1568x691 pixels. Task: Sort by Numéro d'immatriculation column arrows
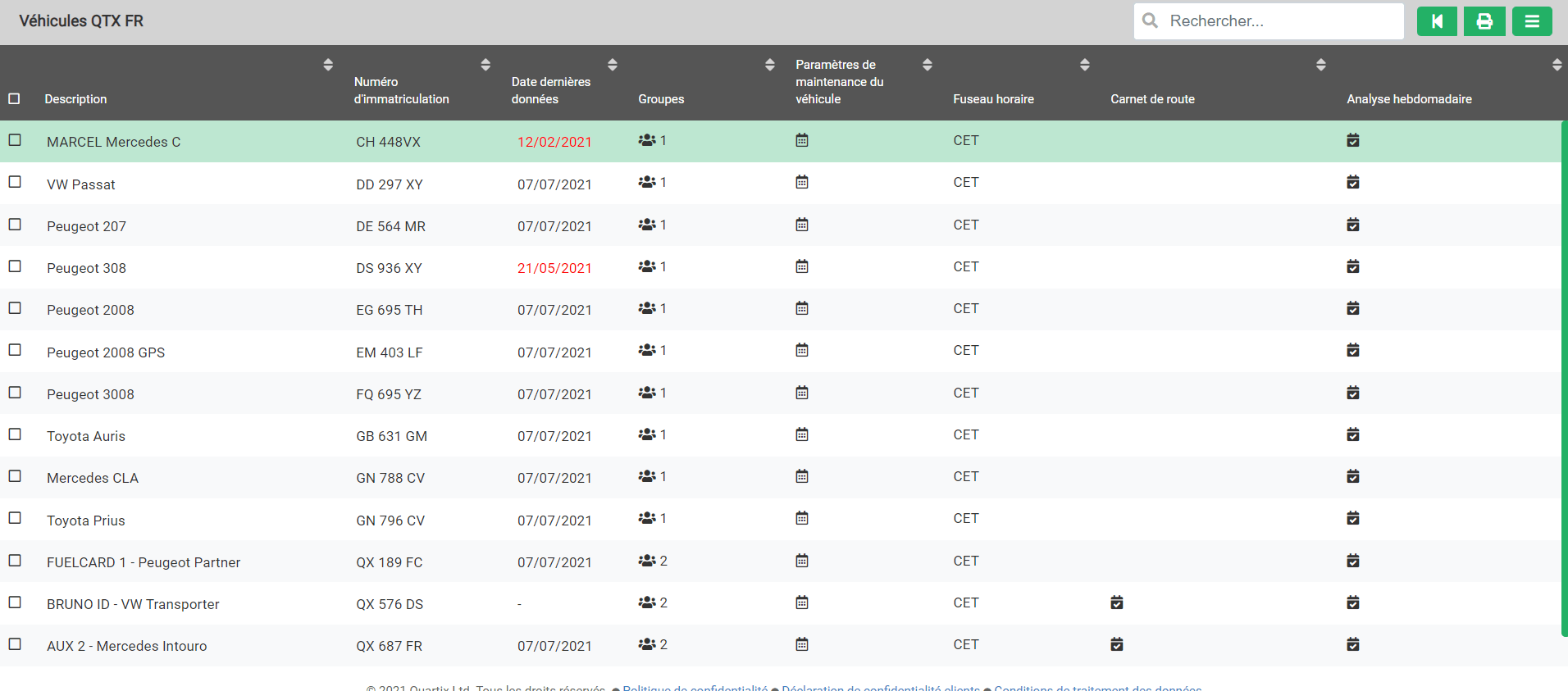[485, 65]
